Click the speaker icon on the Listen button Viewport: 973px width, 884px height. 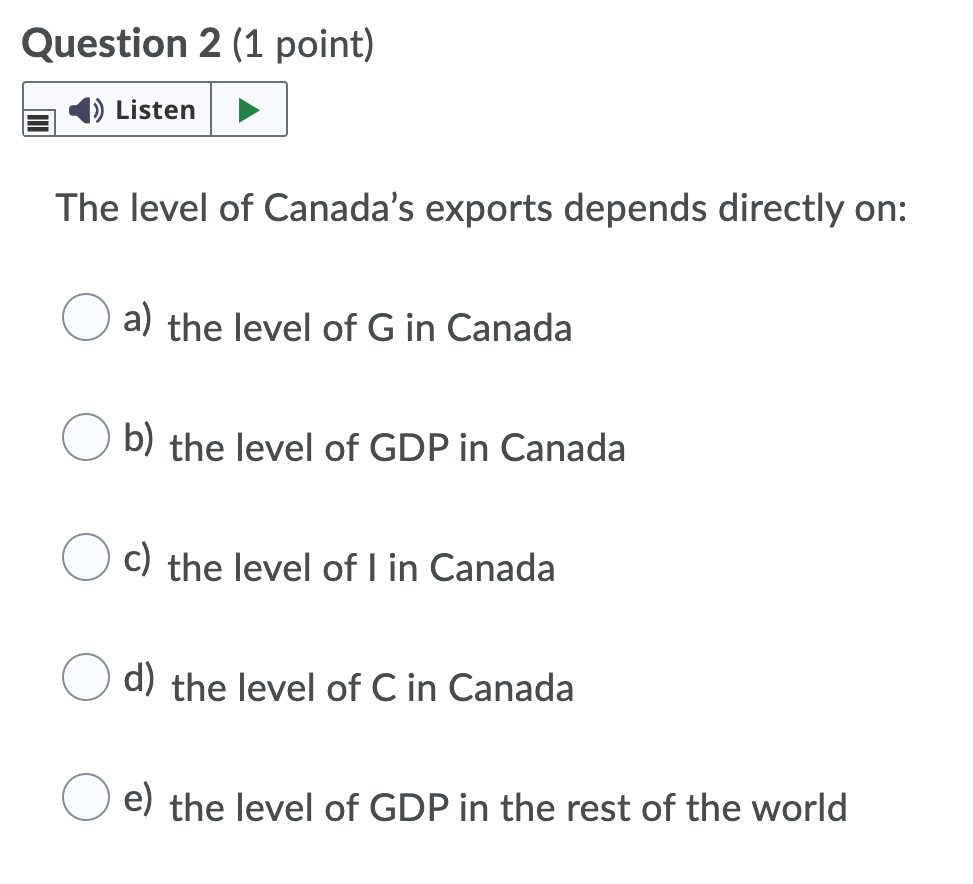84,109
